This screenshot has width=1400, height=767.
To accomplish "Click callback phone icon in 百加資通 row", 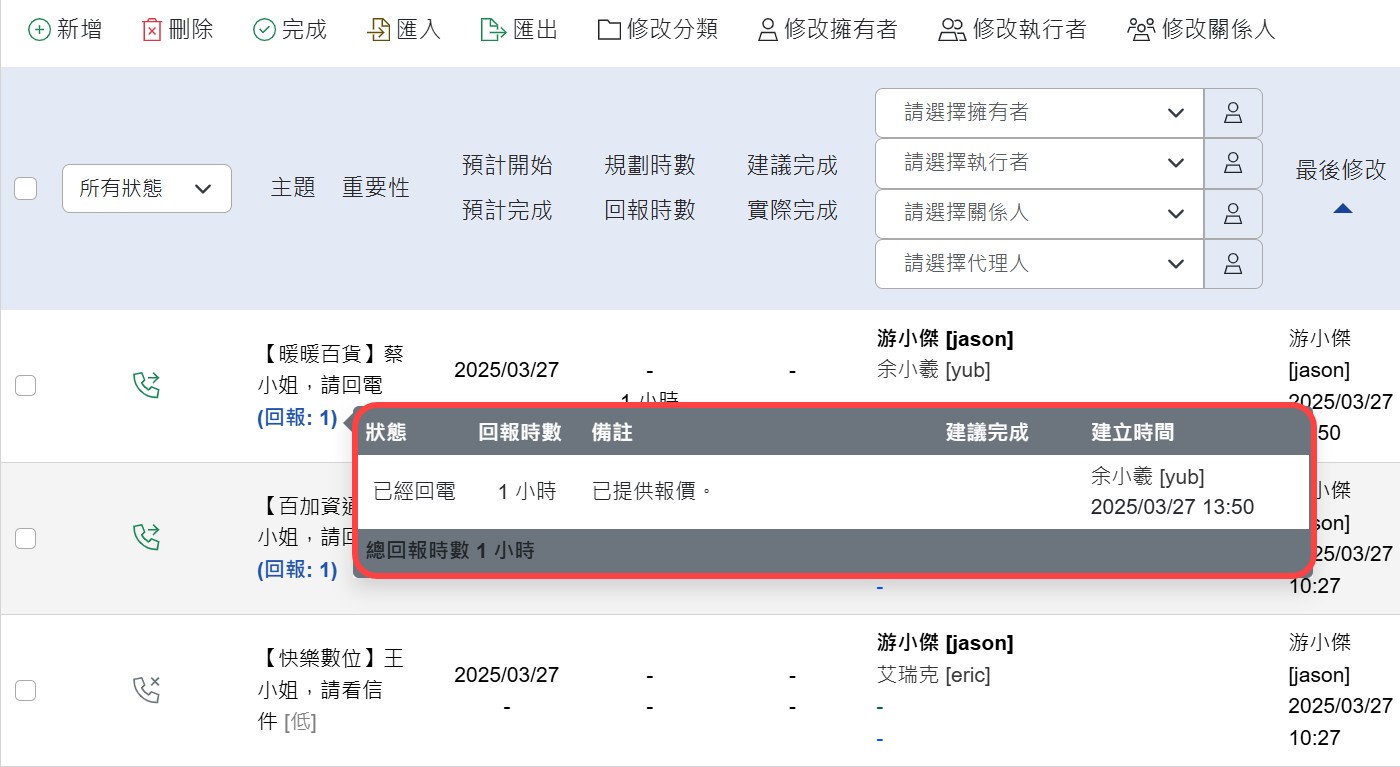I will [147, 538].
